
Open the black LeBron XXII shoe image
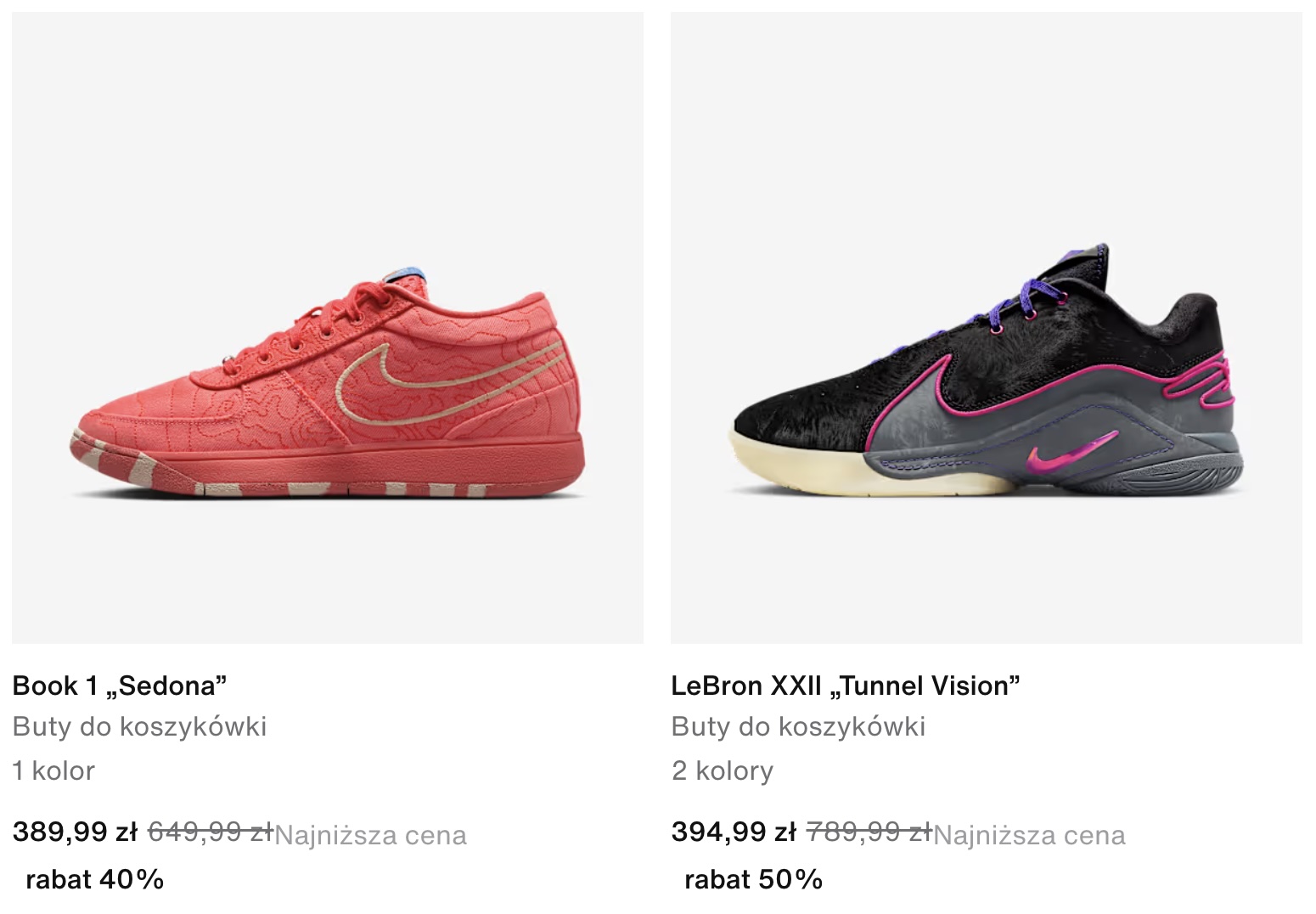click(987, 328)
